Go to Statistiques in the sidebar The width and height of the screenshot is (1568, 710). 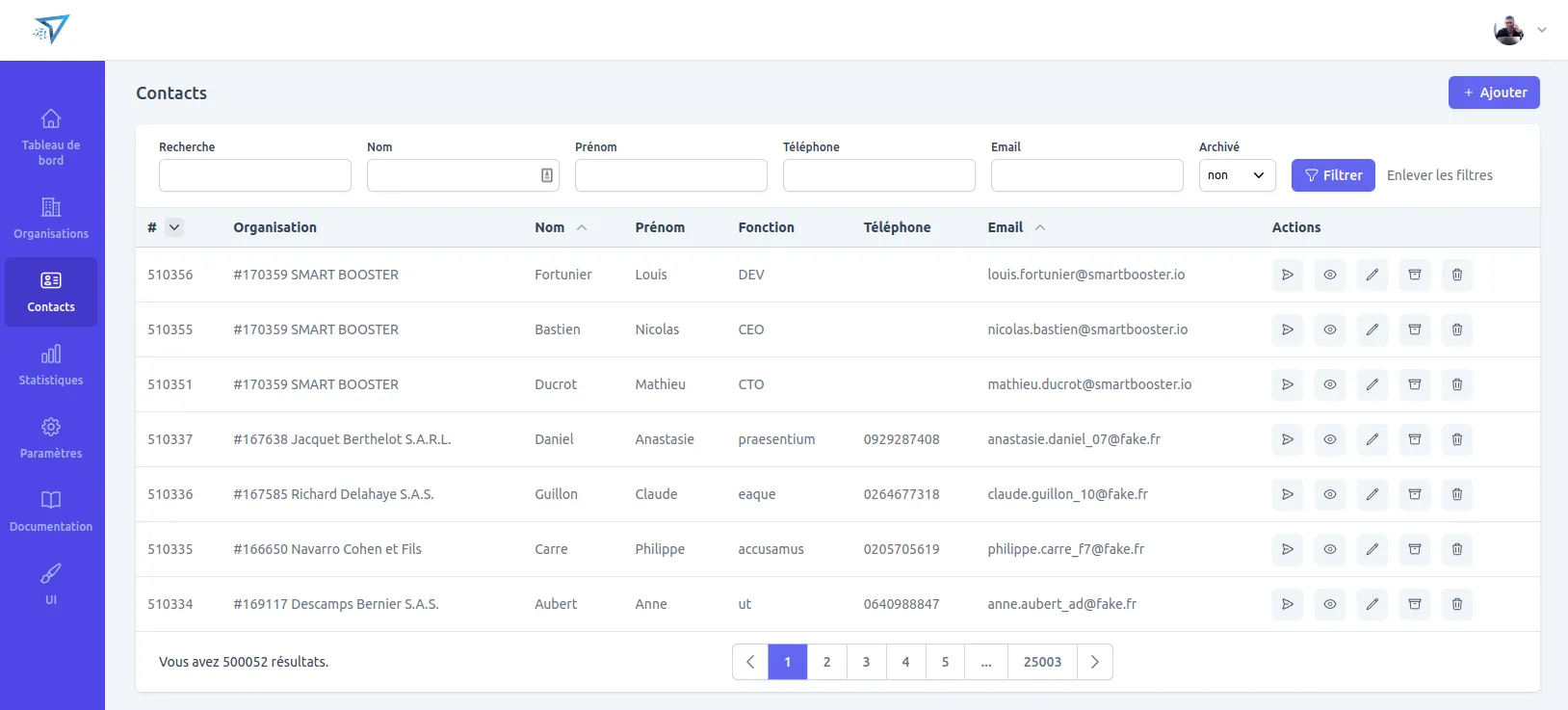pyautogui.click(x=51, y=365)
